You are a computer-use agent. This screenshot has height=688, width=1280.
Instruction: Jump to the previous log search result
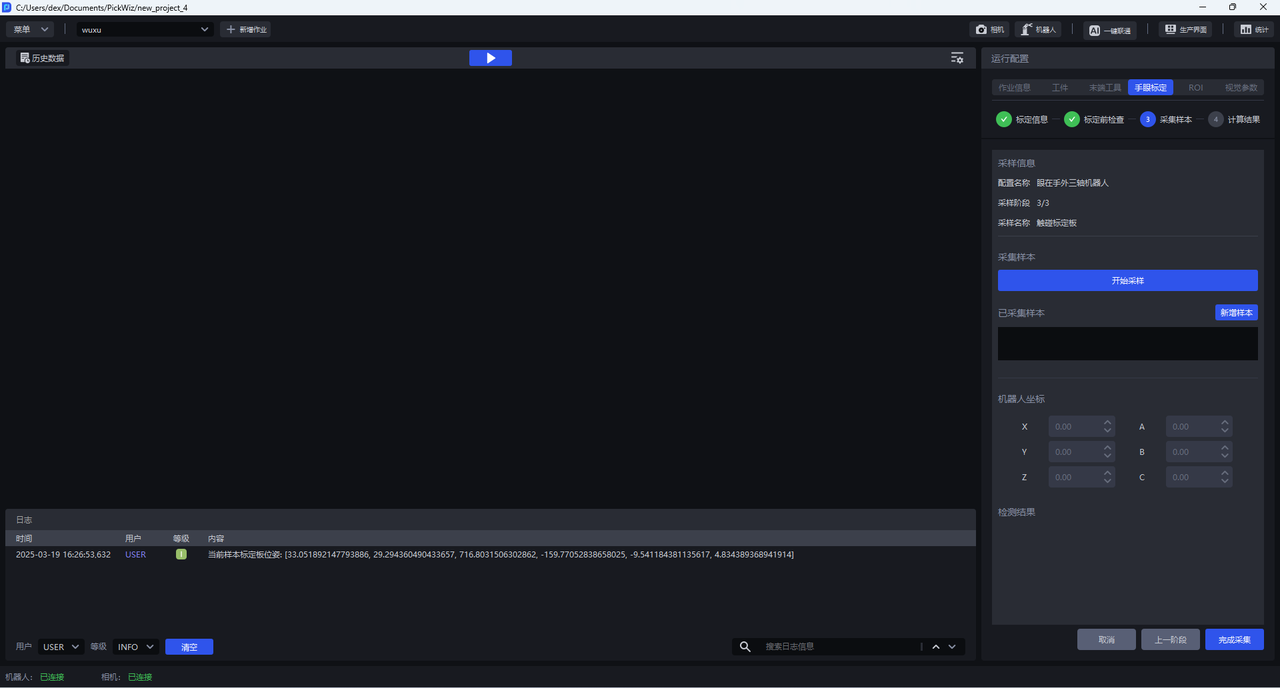click(x=936, y=647)
